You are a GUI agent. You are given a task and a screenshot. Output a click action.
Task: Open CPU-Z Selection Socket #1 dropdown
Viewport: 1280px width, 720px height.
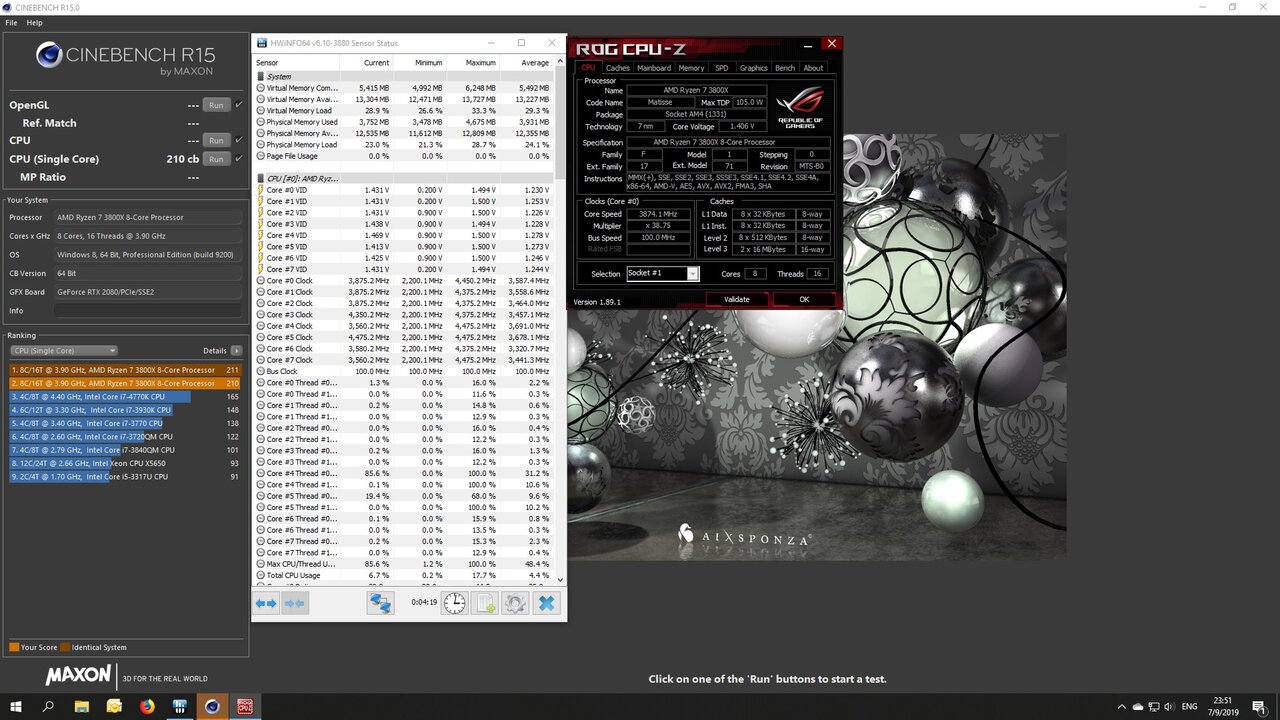click(x=662, y=273)
